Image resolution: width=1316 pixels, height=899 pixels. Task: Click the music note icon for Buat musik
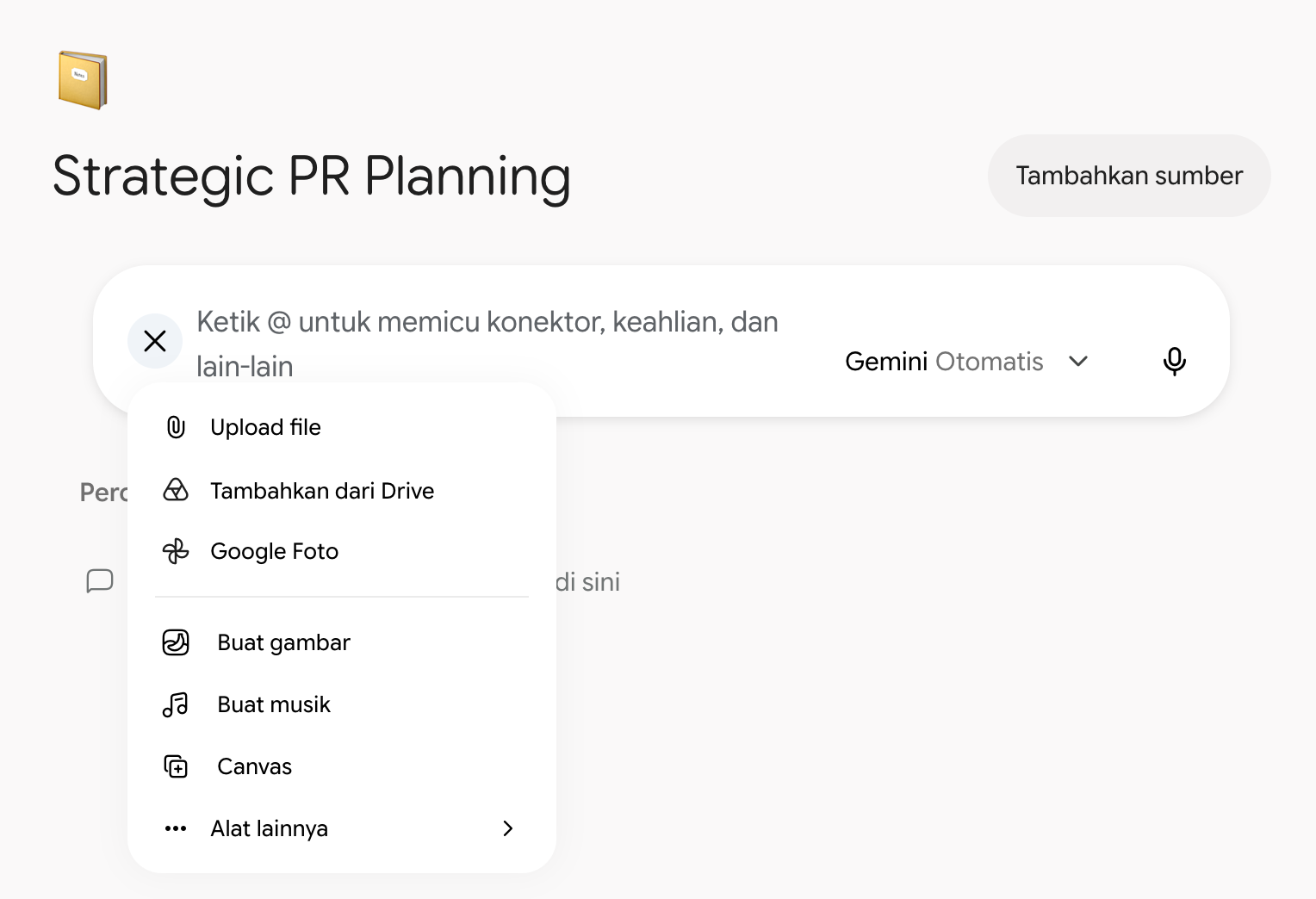[176, 704]
